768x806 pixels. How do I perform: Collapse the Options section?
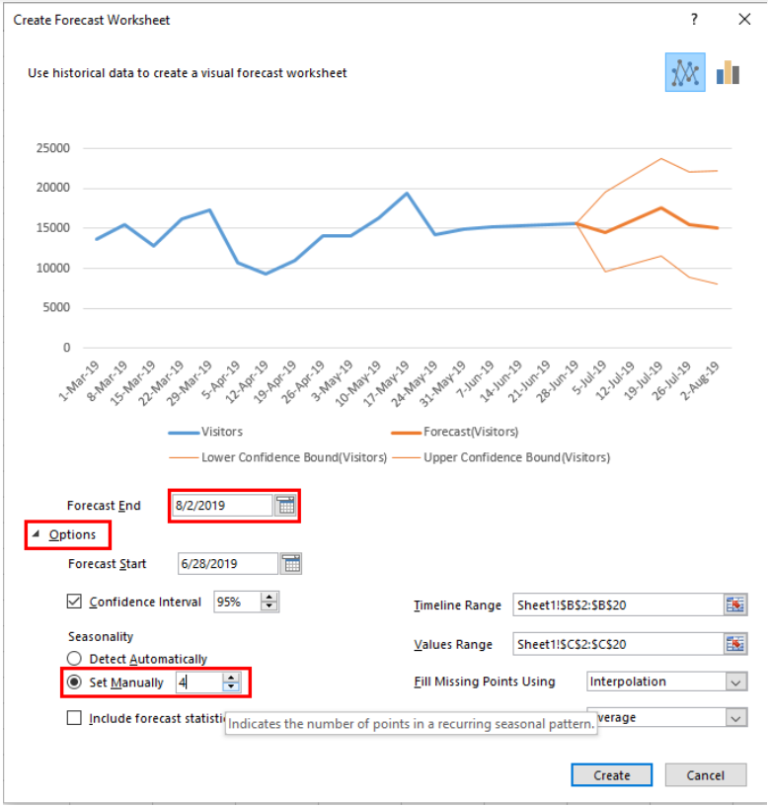(x=37, y=535)
